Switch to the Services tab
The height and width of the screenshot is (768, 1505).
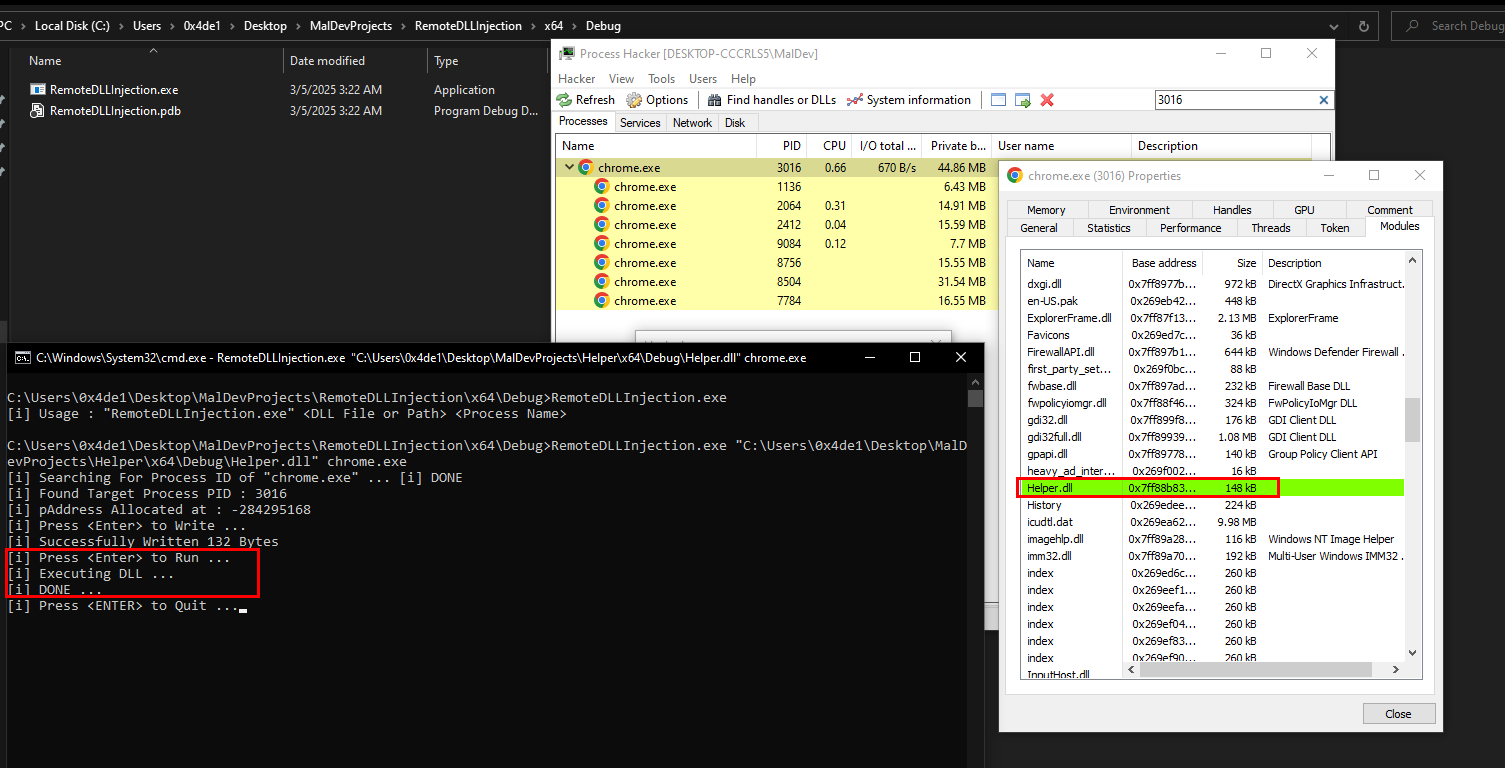(x=640, y=123)
